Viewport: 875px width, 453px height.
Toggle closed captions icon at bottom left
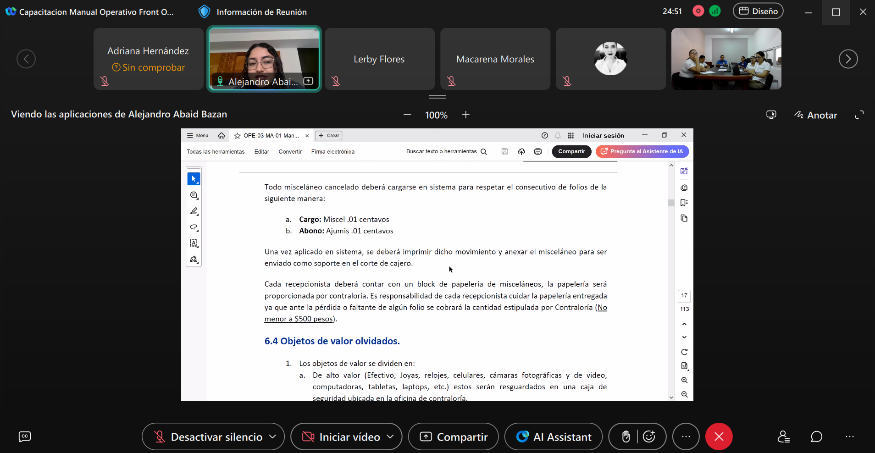click(25, 437)
